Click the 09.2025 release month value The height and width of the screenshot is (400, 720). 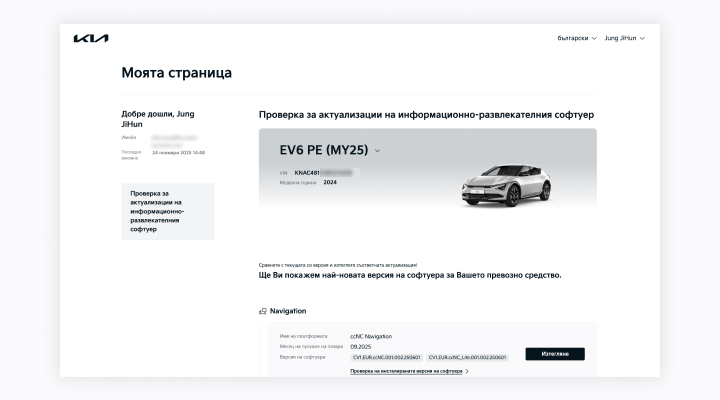(361, 346)
